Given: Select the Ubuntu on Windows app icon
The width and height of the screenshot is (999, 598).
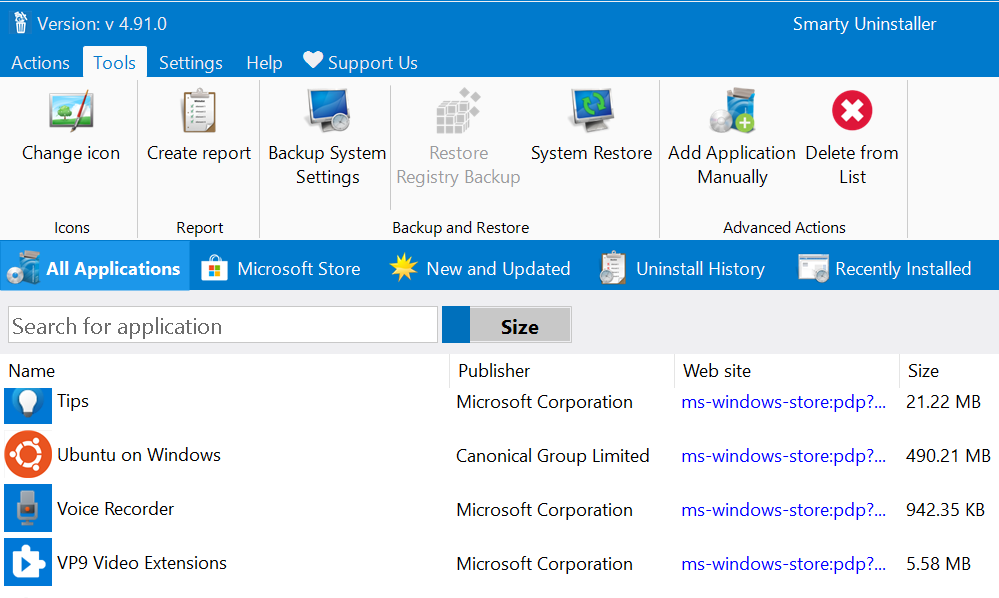Looking at the screenshot, I should tap(27, 455).
